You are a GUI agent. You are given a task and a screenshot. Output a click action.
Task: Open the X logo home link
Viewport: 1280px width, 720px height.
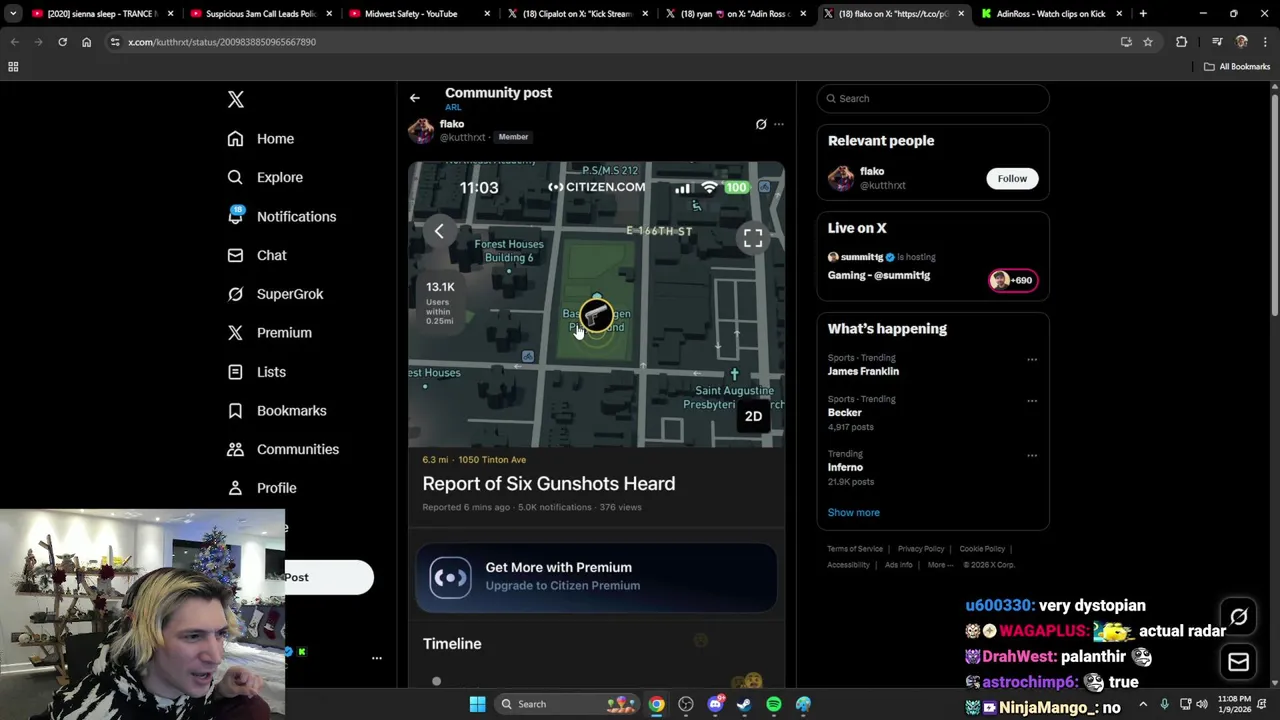click(236, 99)
